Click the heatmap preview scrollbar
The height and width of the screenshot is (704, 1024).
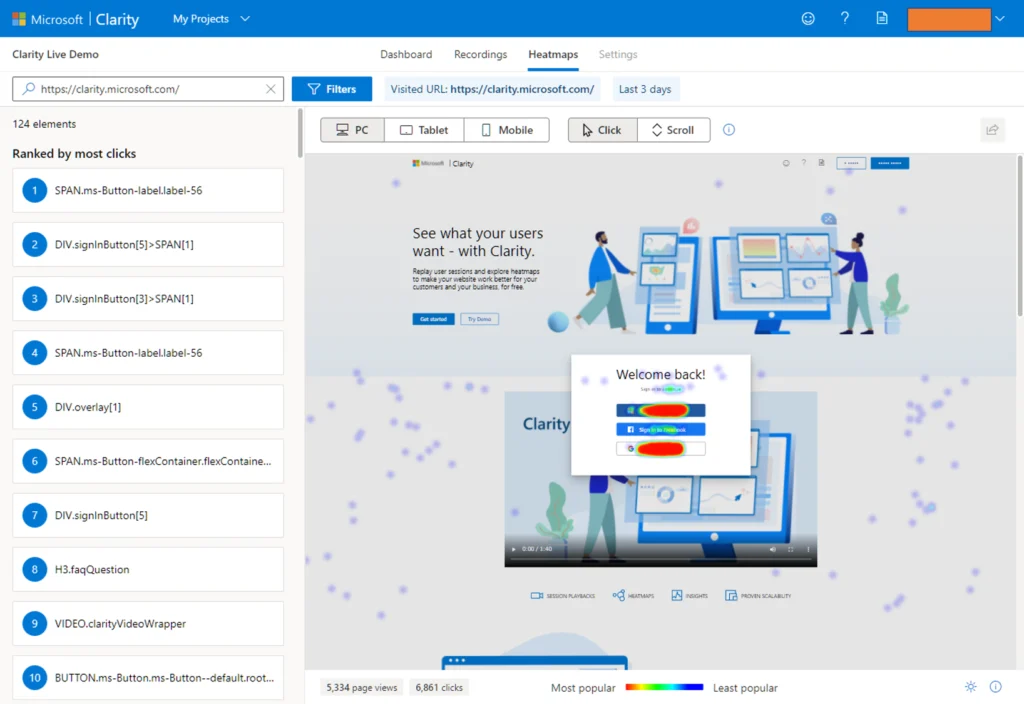1019,235
